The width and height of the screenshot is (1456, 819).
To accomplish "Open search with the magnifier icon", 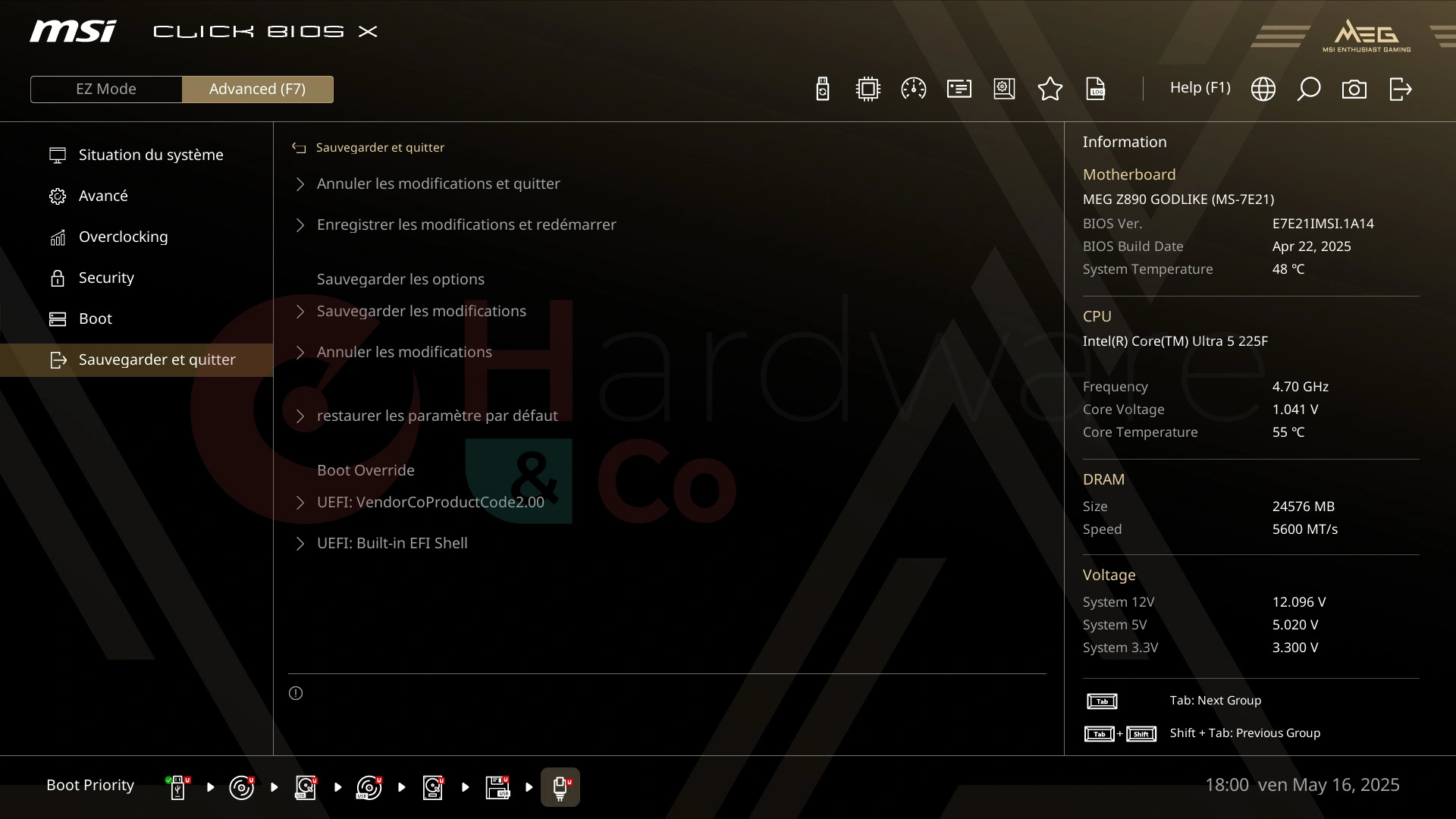I will pyautogui.click(x=1309, y=89).
